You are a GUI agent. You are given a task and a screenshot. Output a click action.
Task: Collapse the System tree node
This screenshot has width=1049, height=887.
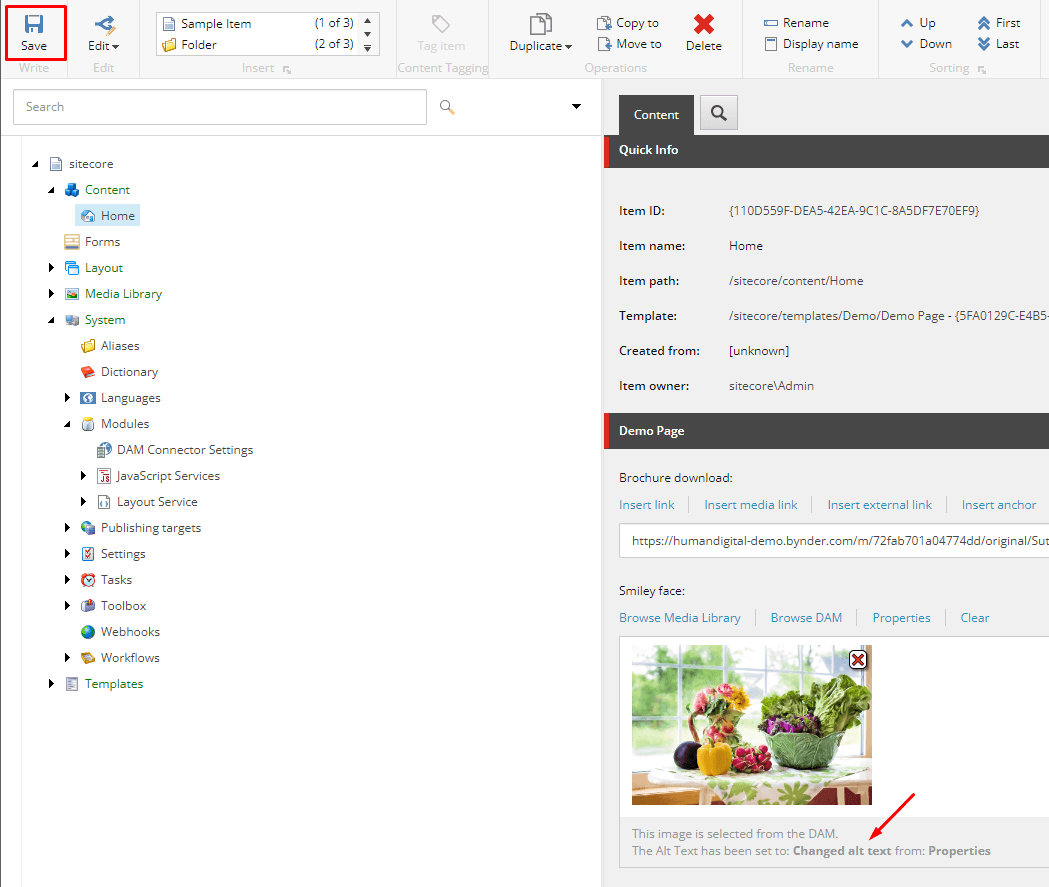tap(52, 320)
